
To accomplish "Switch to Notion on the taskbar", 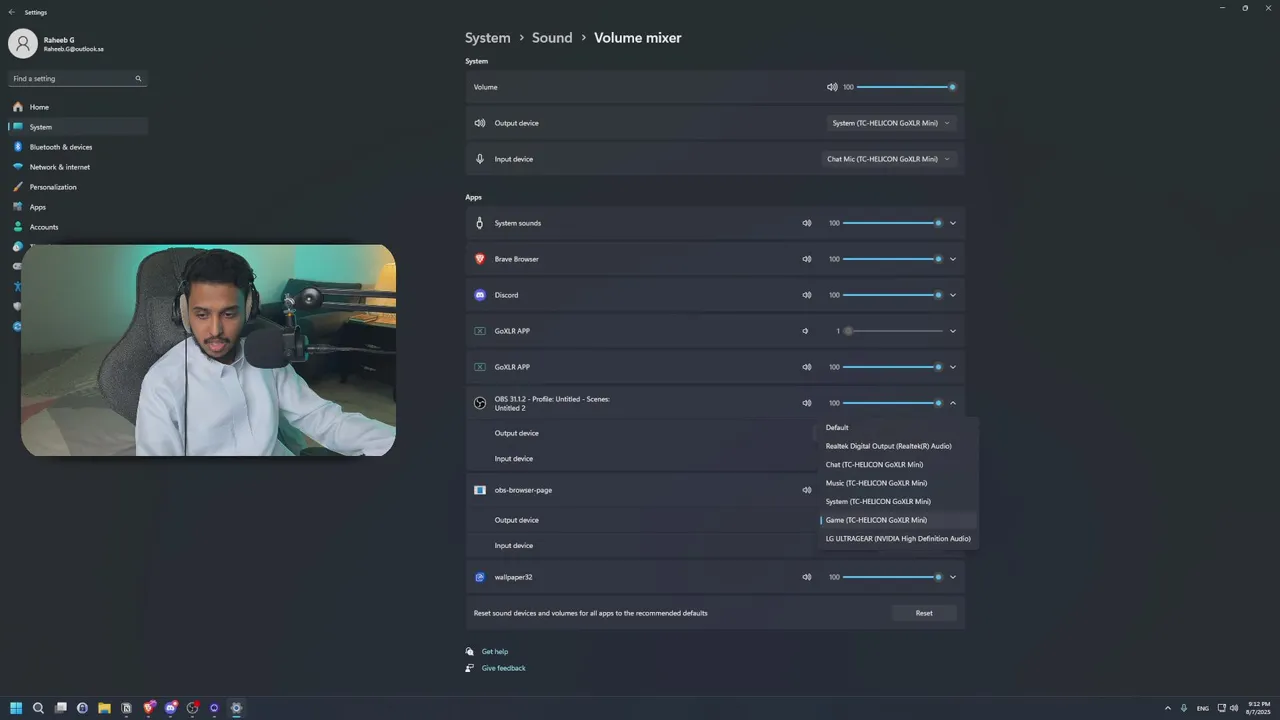I will pyautogui.click(x=126, y=708).
